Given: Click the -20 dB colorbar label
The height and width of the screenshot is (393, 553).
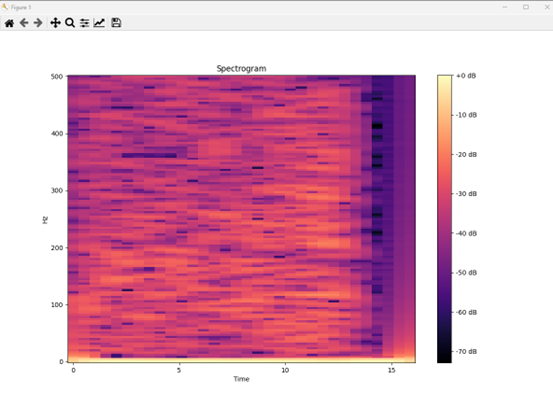Looking at the screenshot, I should pos(466,155).
